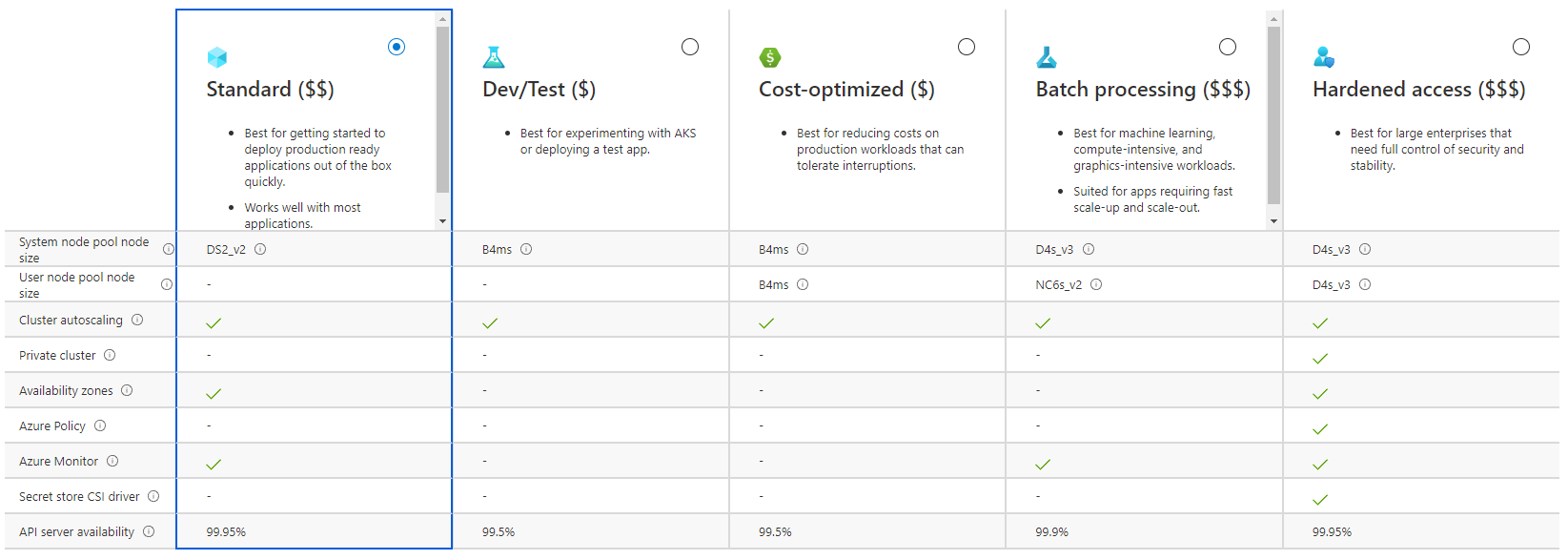
Task: Click the Dev/Test flask icon
Action: click(494, 57)
